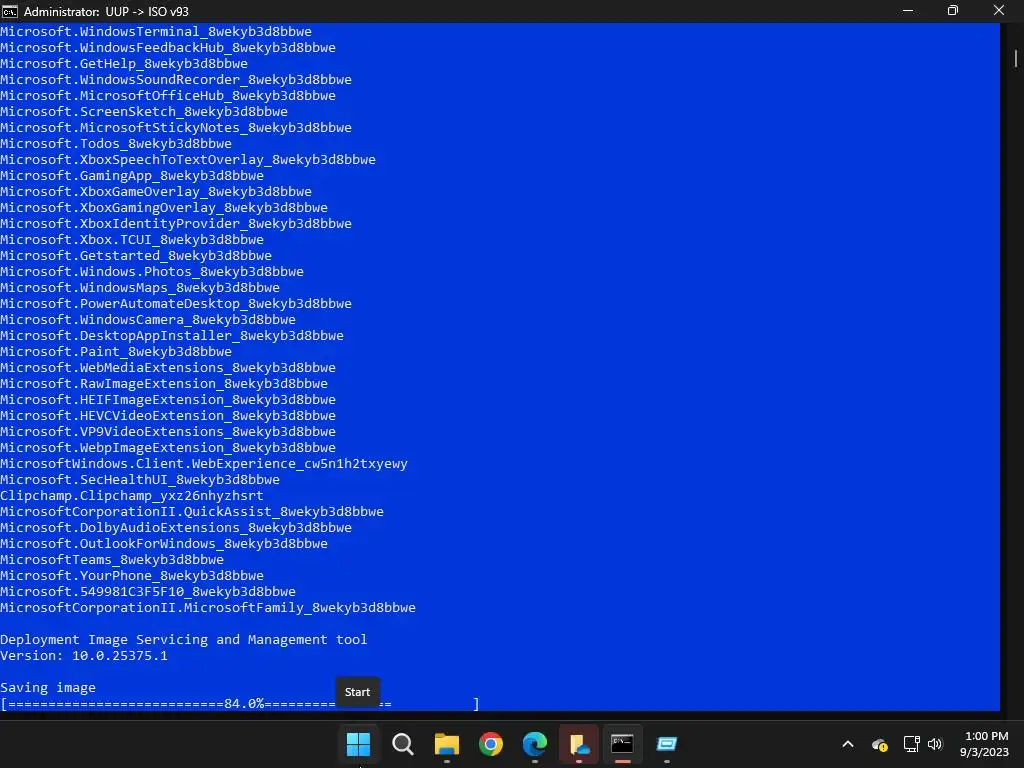
Task: Switch to the Command Prompt taskbar icon
Action: click(622, 744)
